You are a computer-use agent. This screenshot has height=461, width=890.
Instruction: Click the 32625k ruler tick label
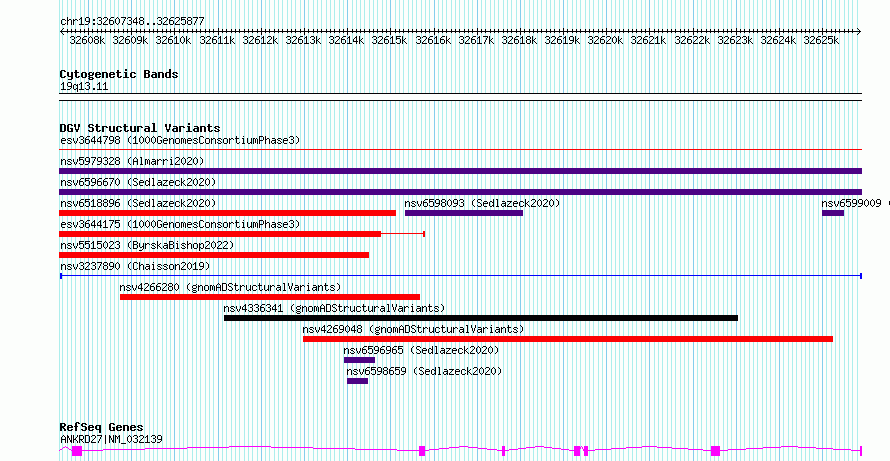[821, 40]
